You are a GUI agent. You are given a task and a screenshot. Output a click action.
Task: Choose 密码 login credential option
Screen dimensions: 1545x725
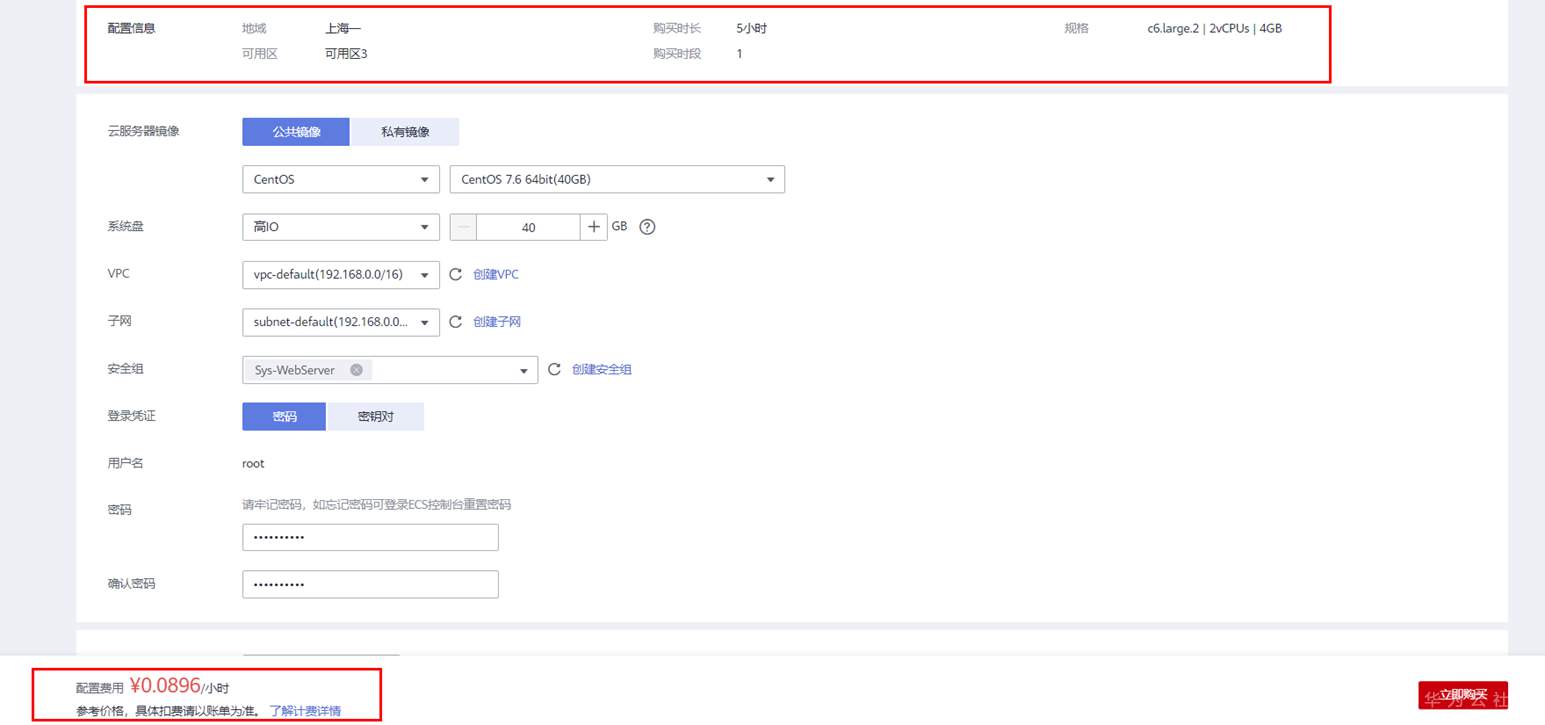284,417
